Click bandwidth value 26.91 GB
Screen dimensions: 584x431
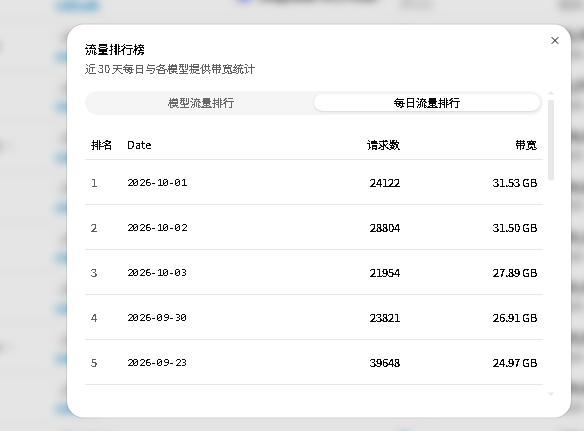point(515,318)
